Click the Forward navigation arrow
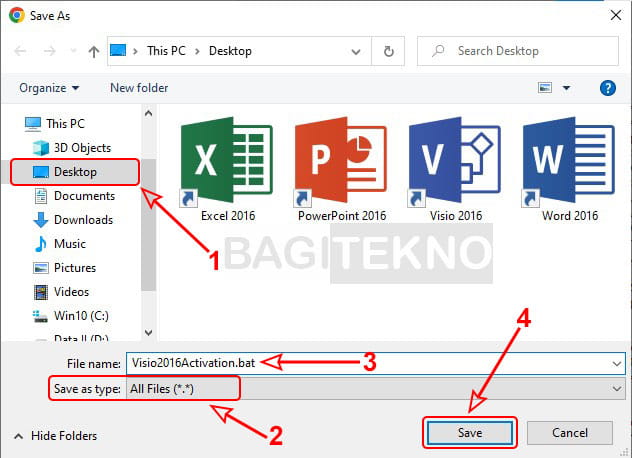 (x=50, y=51)
